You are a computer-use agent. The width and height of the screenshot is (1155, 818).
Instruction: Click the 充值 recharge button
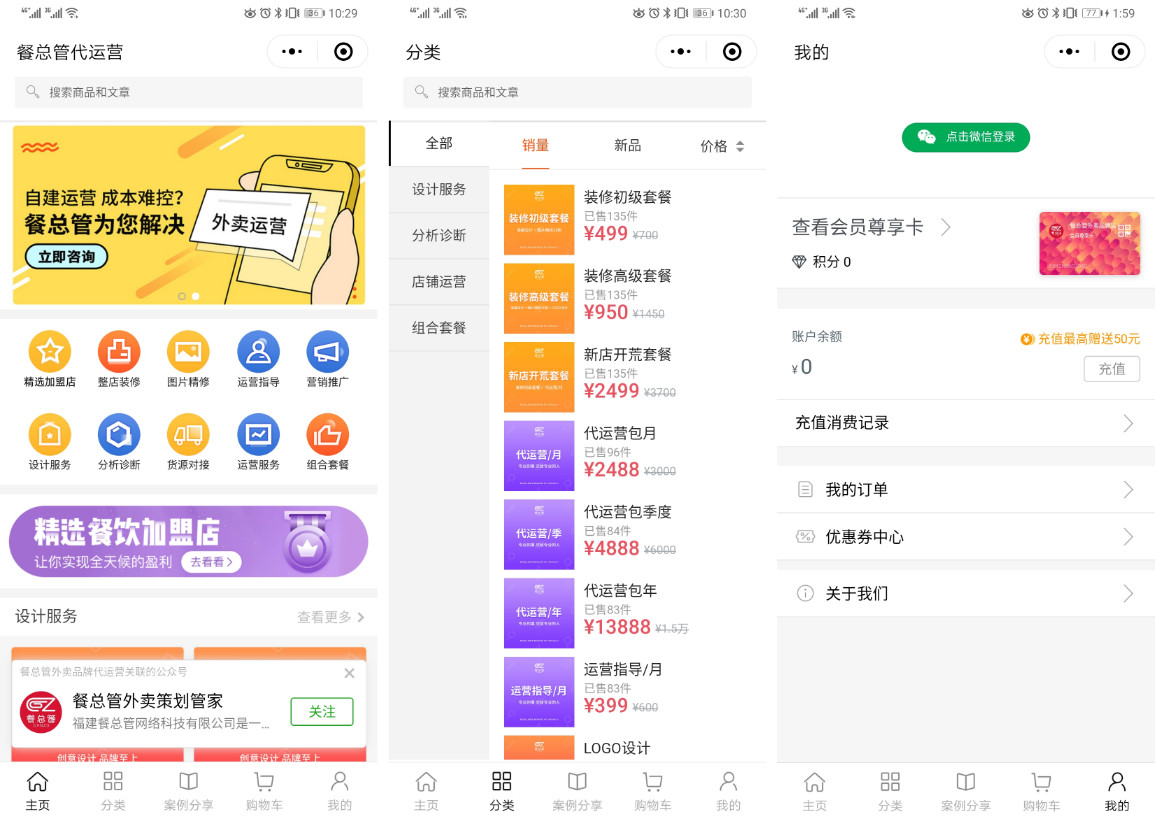(1111, 369)
